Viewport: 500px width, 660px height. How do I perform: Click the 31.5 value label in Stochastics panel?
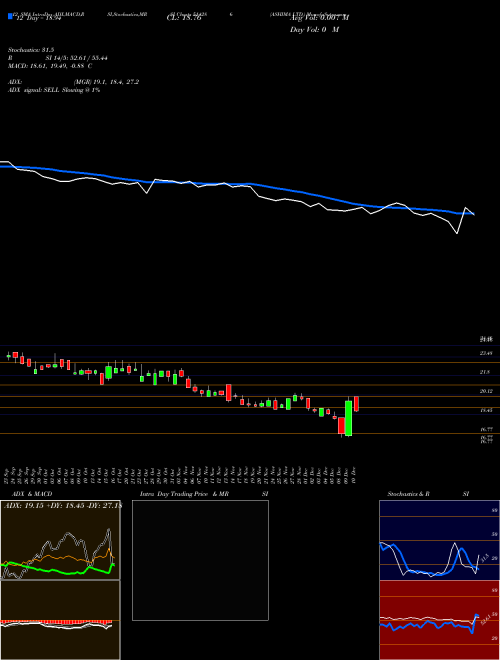[x=484, y=559]
